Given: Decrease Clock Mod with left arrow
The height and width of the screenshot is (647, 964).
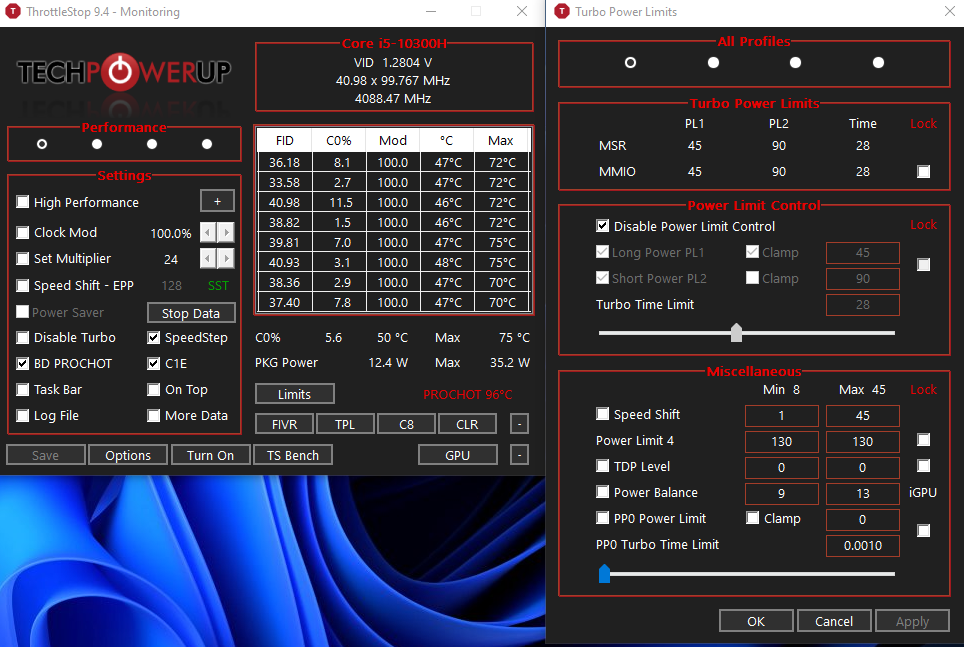Looking at the screenshot, I should coord(208,232).
